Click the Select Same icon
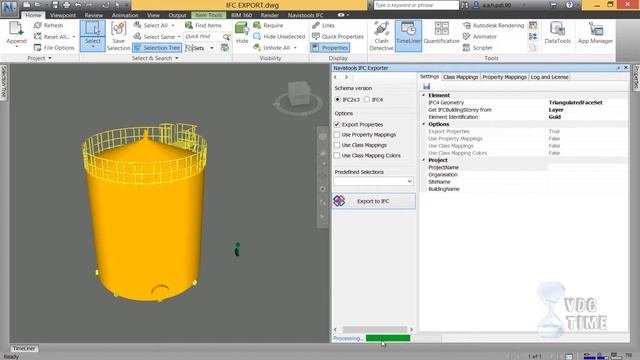This screenshot has height=360, width=640. click(x=137, y=36)
